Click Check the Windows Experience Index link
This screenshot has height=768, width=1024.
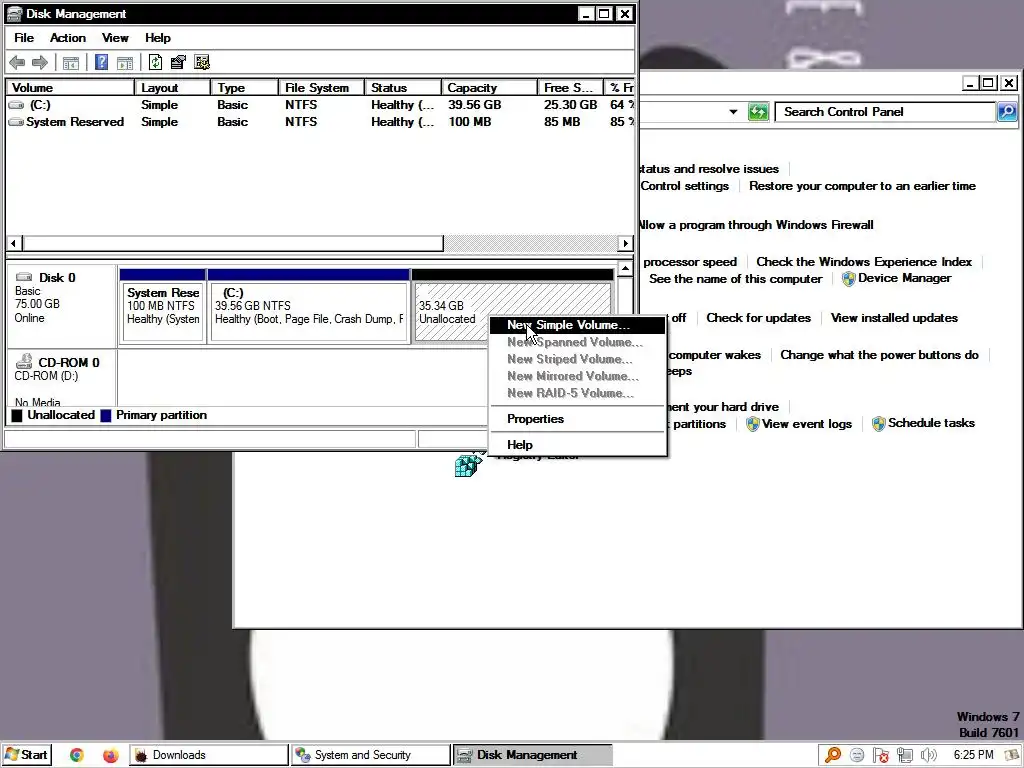pyautogui.click(x=864, y=262)
